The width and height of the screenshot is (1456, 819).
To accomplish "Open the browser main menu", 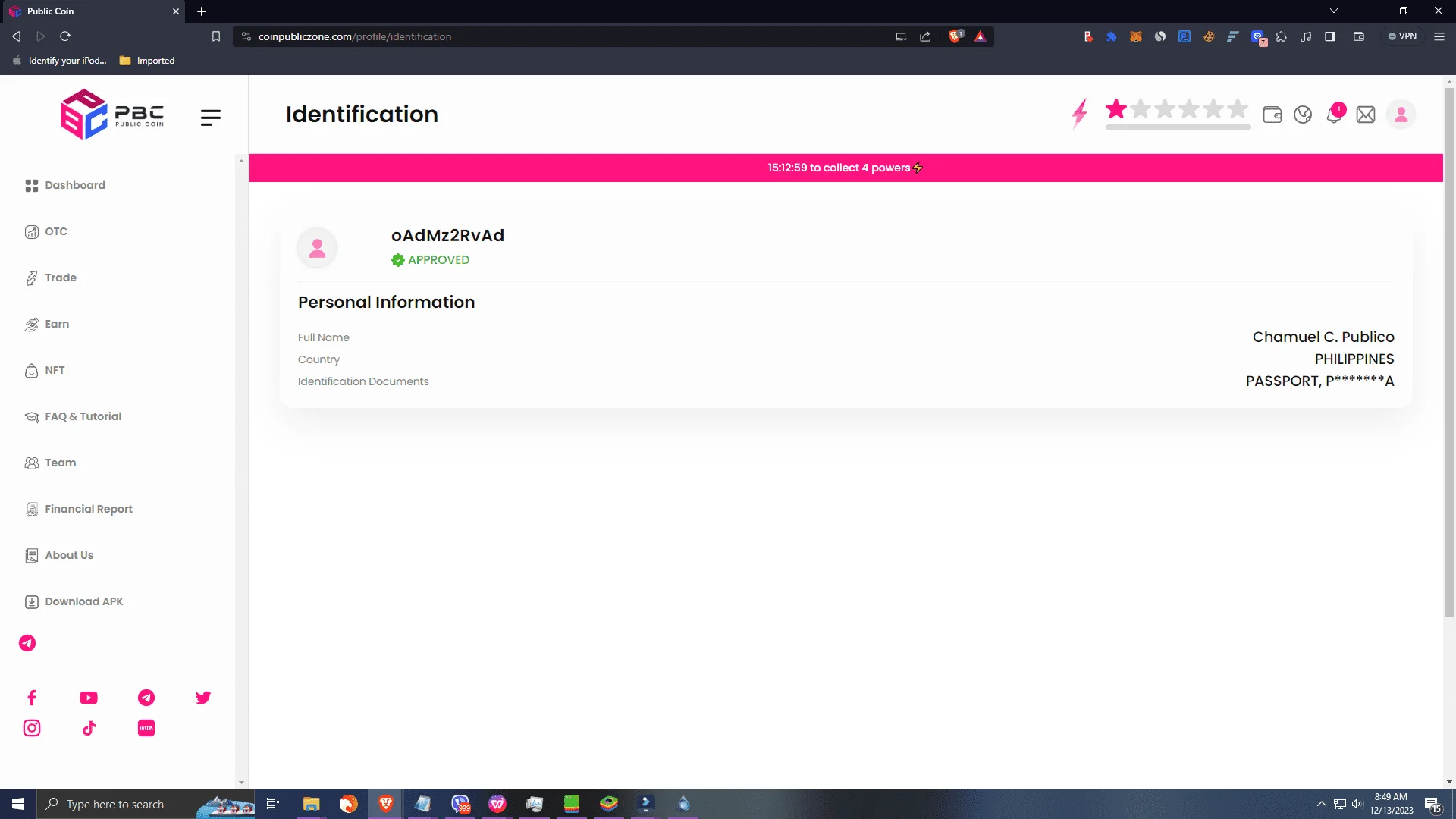I will [x=1439, y=36].
